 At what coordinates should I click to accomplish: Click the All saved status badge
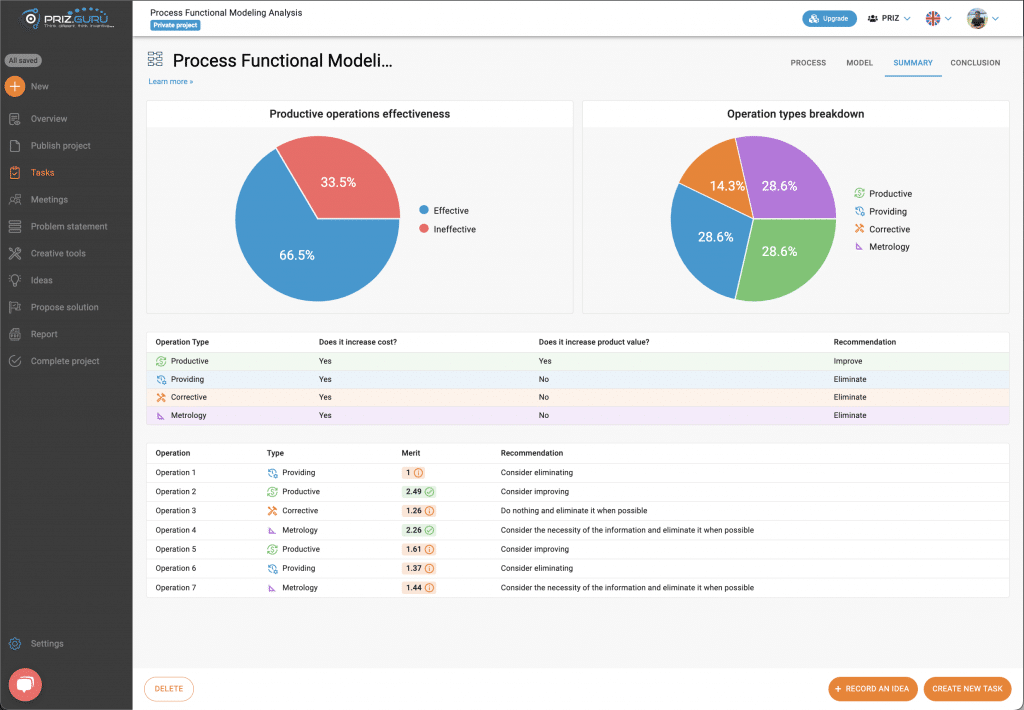[23, 60]
